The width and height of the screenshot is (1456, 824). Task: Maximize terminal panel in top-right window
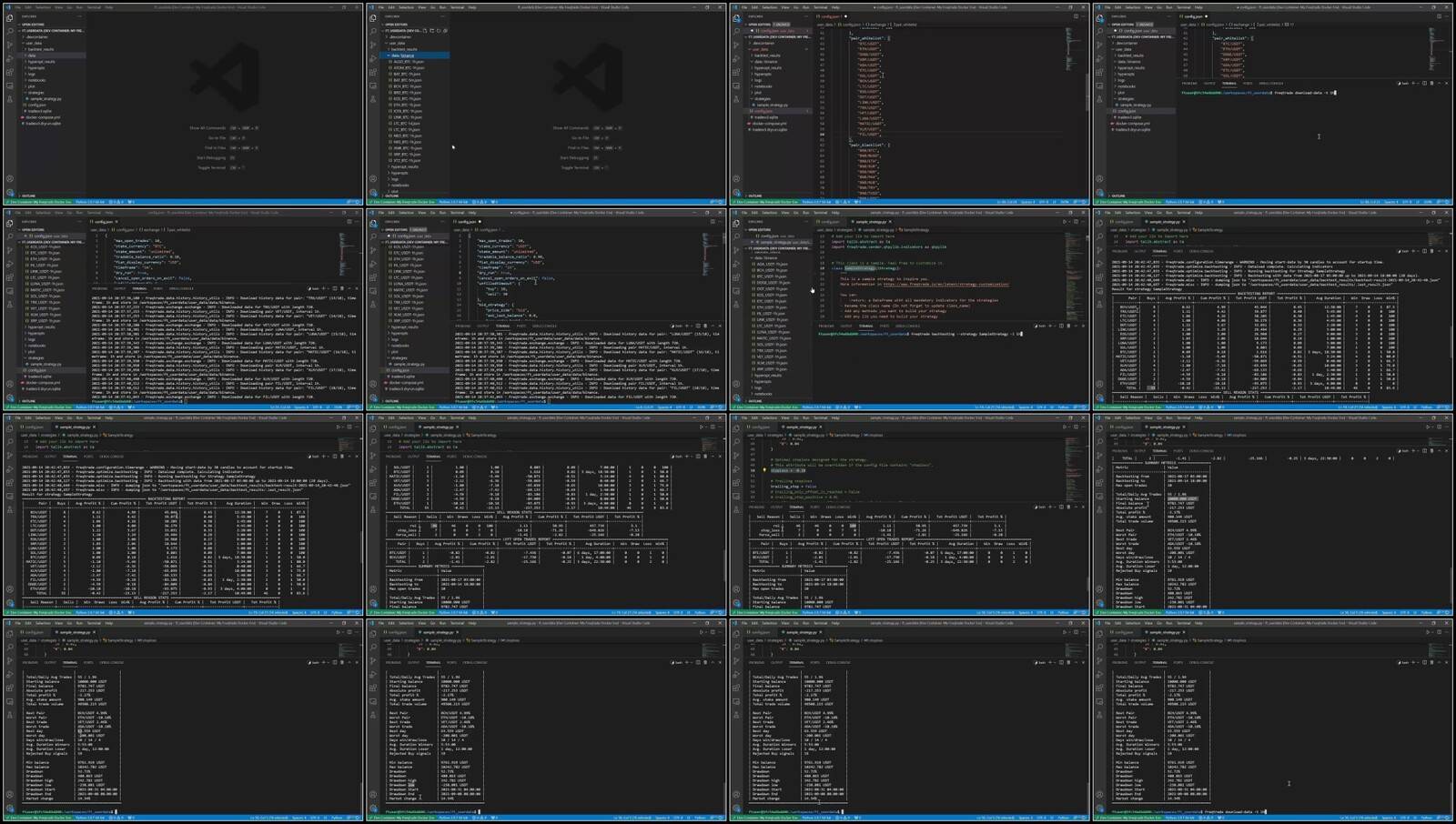pos(1440,83)
